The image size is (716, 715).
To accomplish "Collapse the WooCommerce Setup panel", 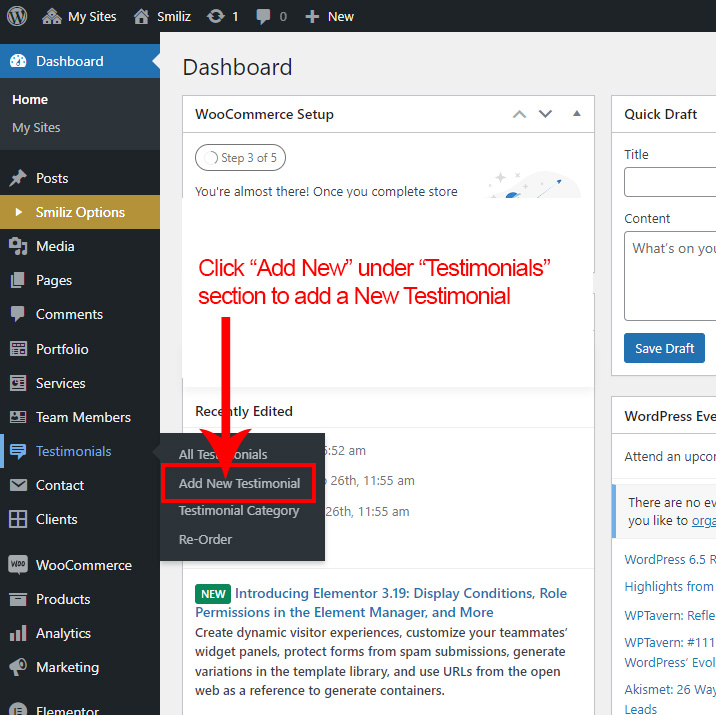I will click(576, 114).
